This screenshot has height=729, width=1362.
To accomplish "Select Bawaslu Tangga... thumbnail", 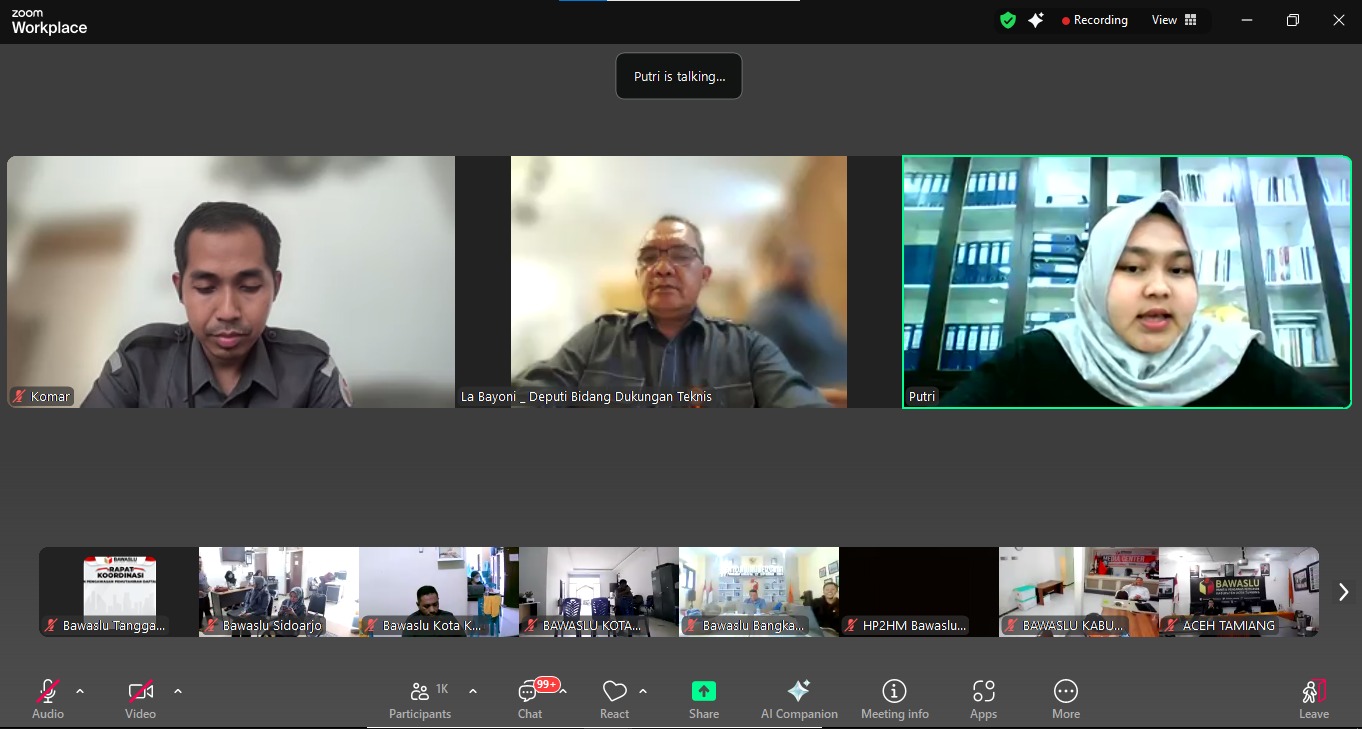I will [119, 592].
